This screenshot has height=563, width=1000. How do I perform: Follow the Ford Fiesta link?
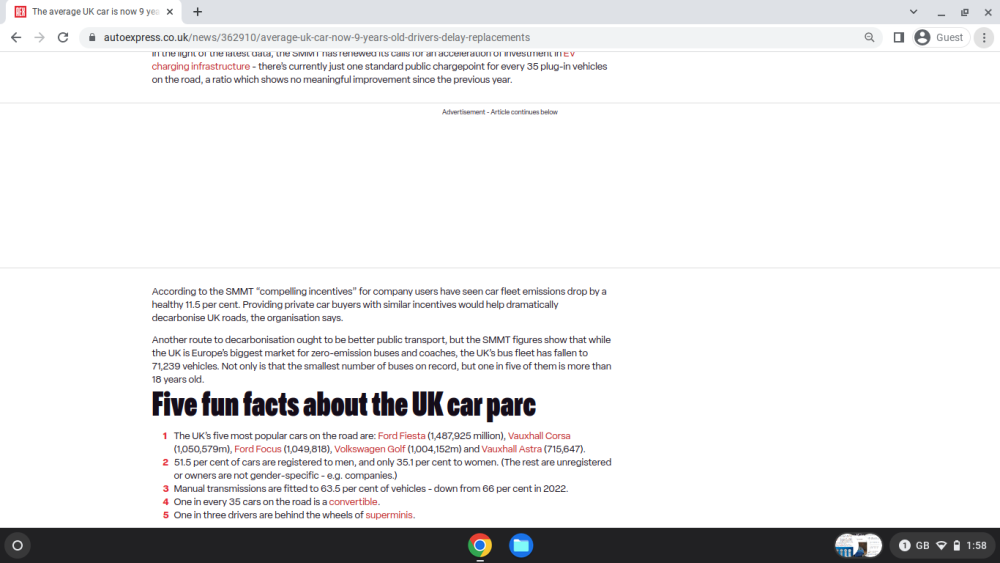(401, 436)
